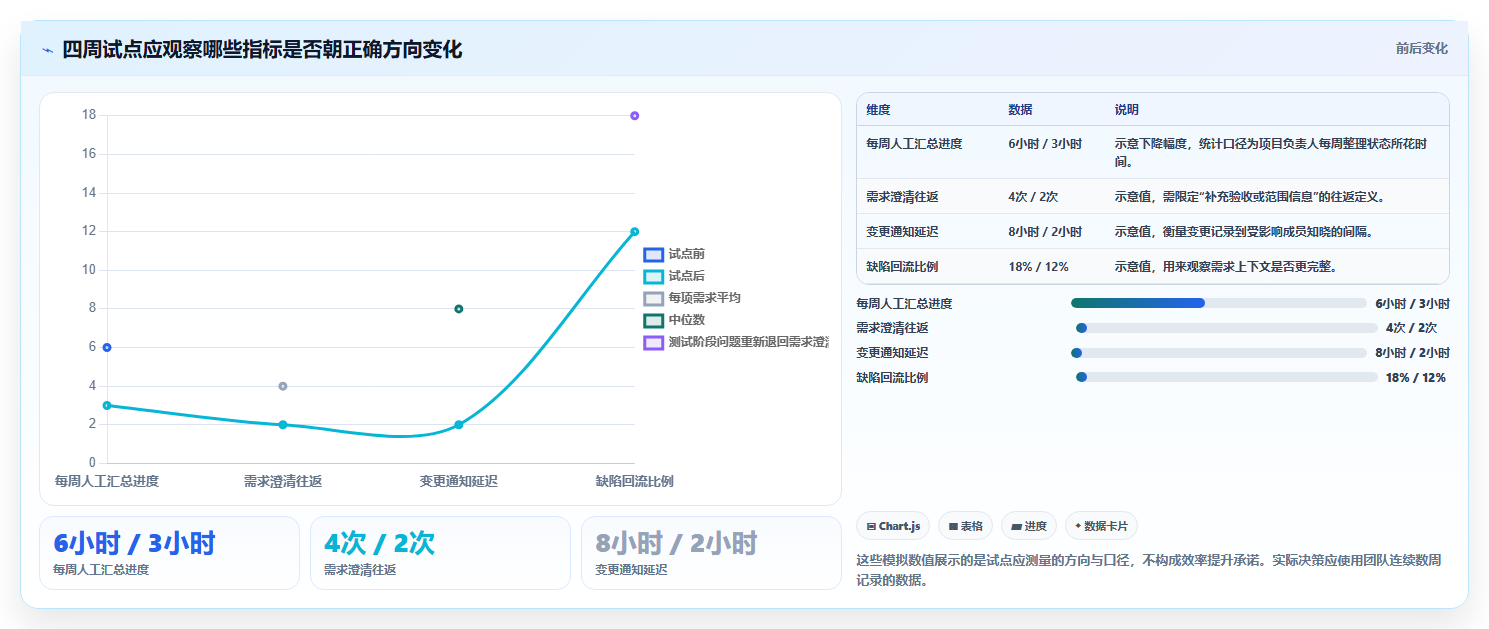1489x629 pixels.
Task: Click the 8小时 / 2小时 data card
Action: [711, 553]
